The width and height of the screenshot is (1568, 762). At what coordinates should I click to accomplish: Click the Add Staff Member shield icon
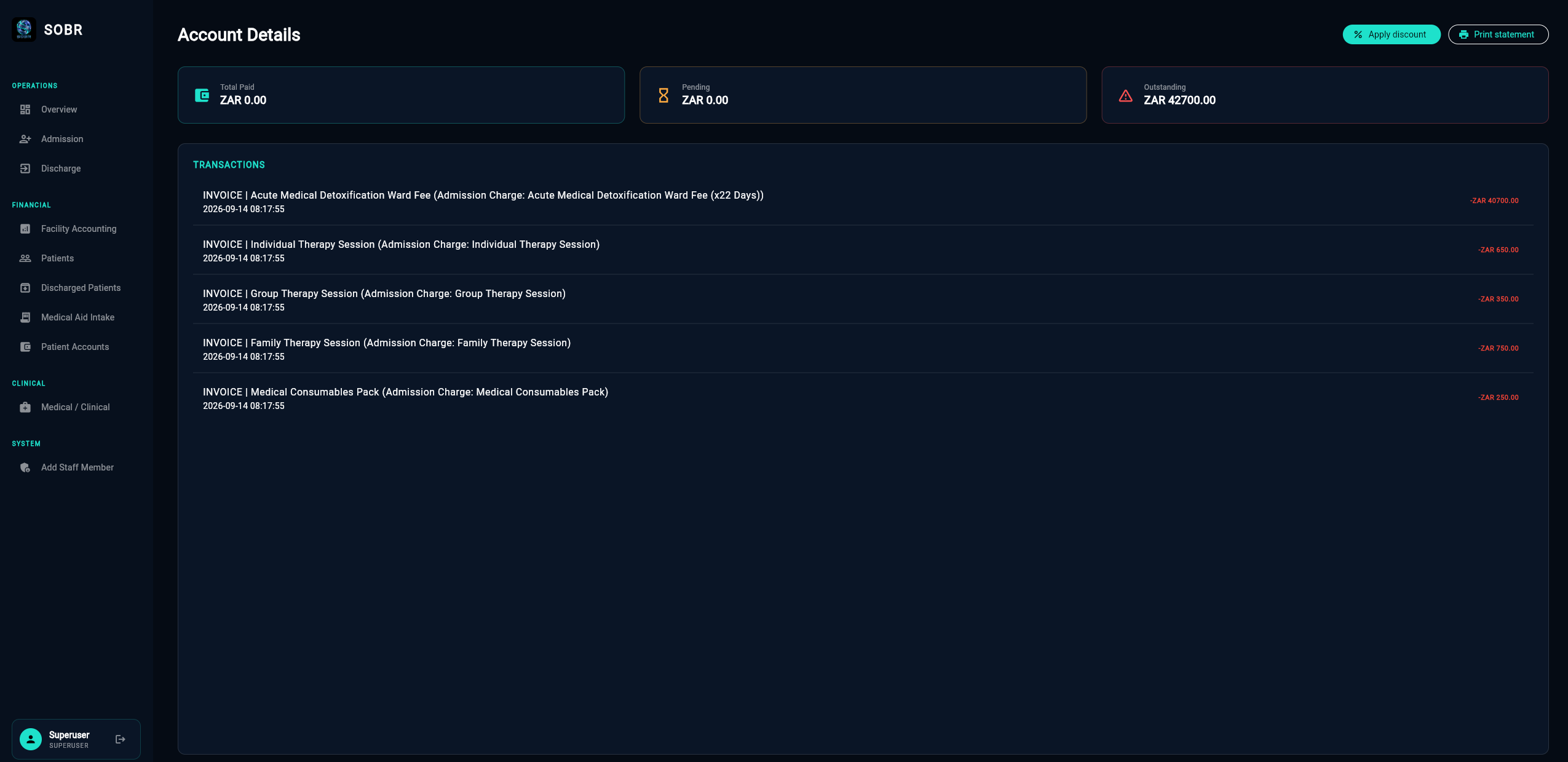click(25, 467)
